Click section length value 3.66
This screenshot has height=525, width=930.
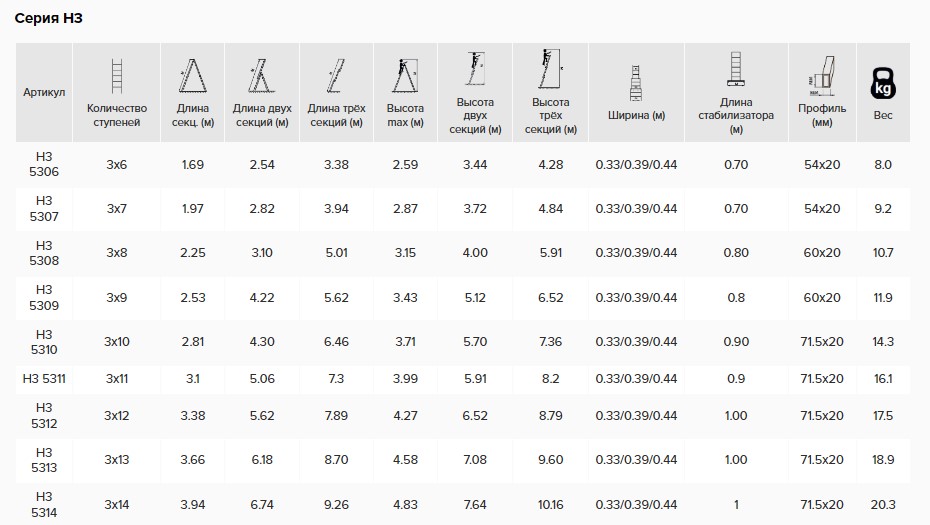point(193,460)
